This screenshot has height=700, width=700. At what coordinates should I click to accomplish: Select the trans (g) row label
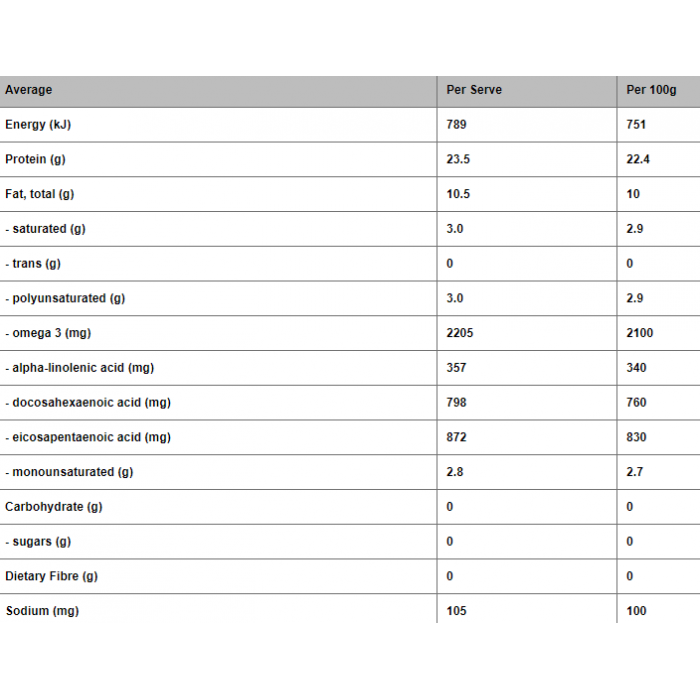tap(33, 264)
